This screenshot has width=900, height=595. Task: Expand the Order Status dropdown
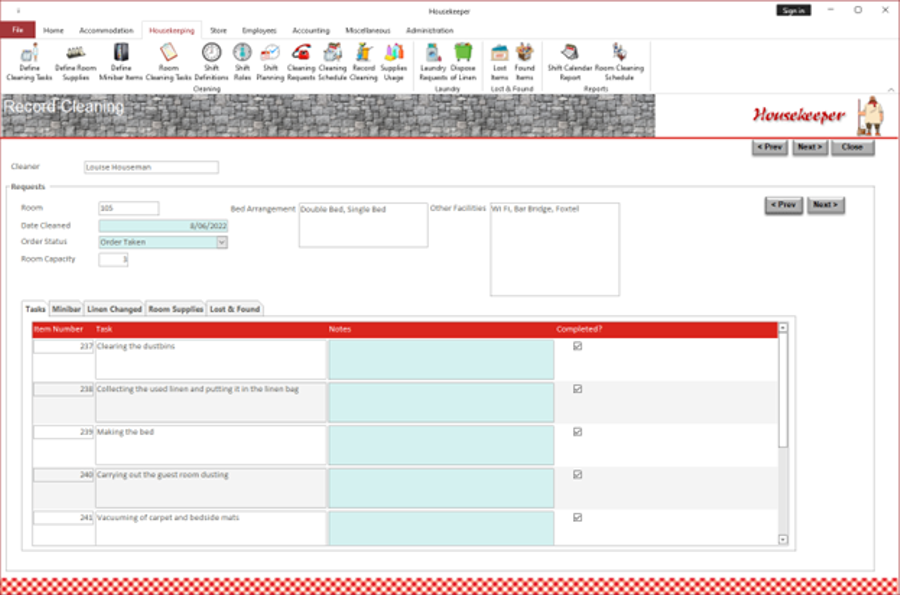(222, 242)
